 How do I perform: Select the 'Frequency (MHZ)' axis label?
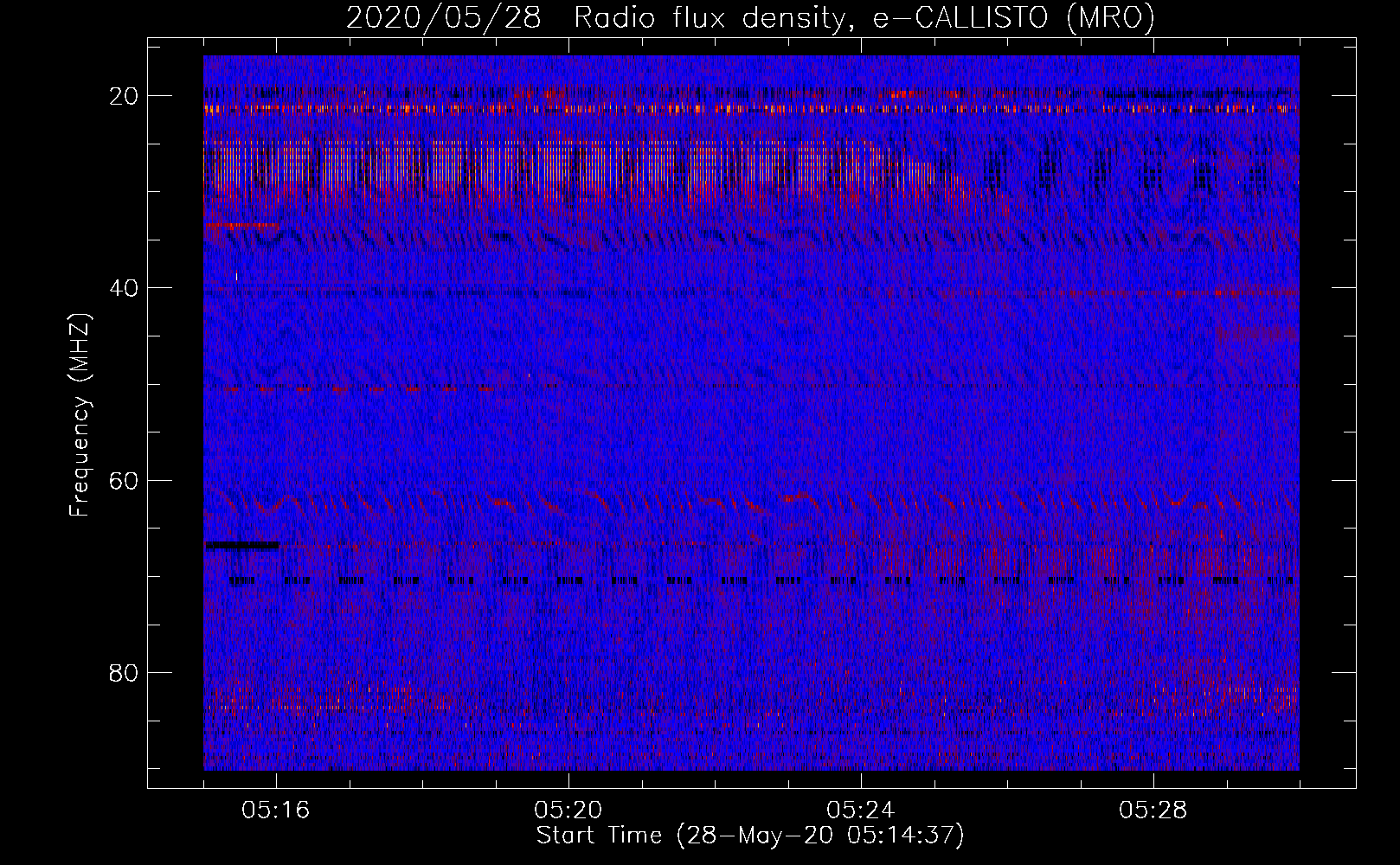point(80,415)
